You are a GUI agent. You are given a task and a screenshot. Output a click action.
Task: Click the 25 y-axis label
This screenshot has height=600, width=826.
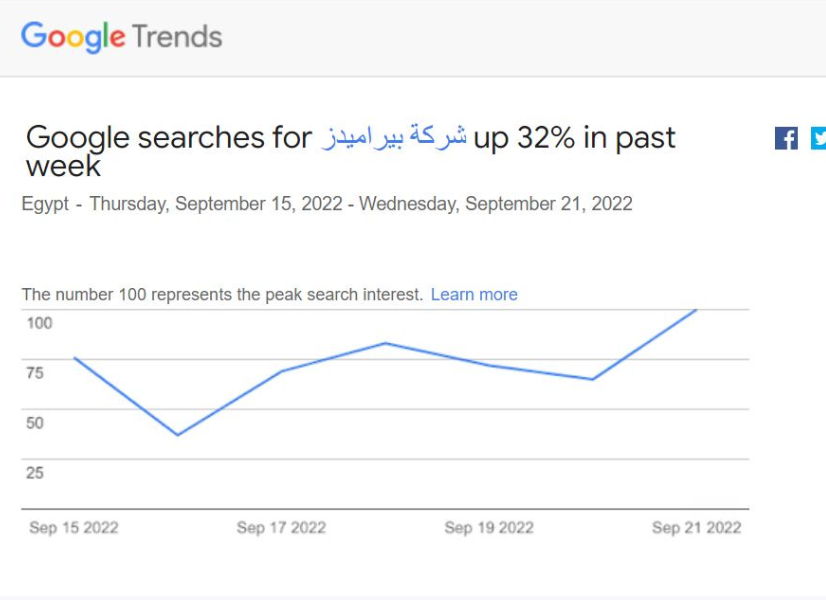tap(35, 473)
